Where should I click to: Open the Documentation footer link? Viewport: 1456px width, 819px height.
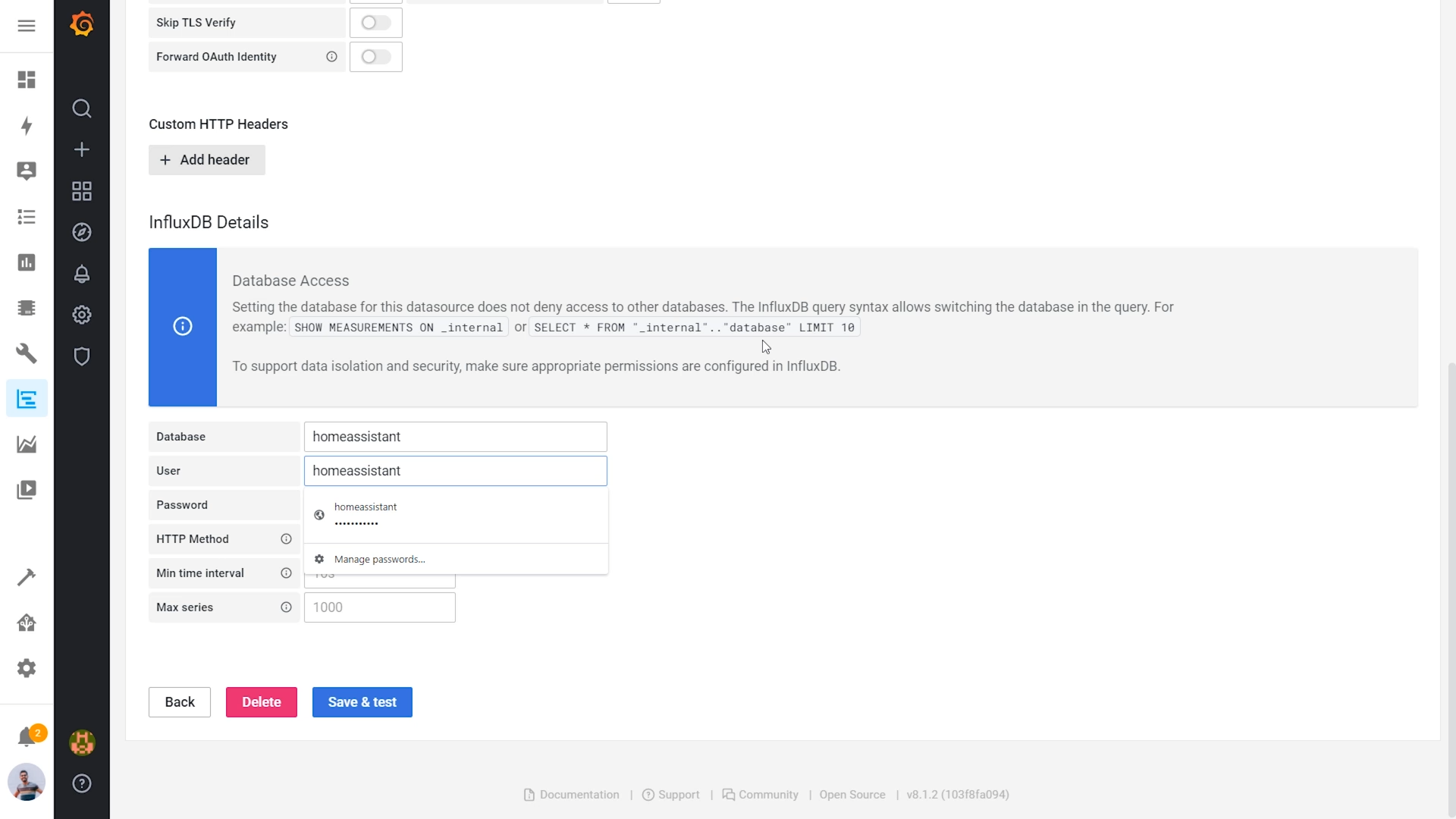579,795
